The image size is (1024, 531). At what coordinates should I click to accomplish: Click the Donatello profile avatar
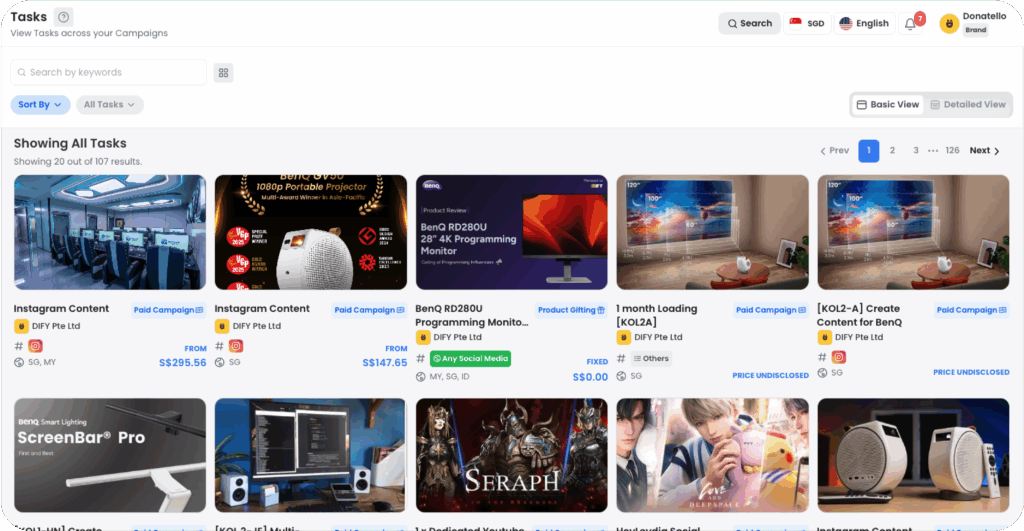click(949, 24)
